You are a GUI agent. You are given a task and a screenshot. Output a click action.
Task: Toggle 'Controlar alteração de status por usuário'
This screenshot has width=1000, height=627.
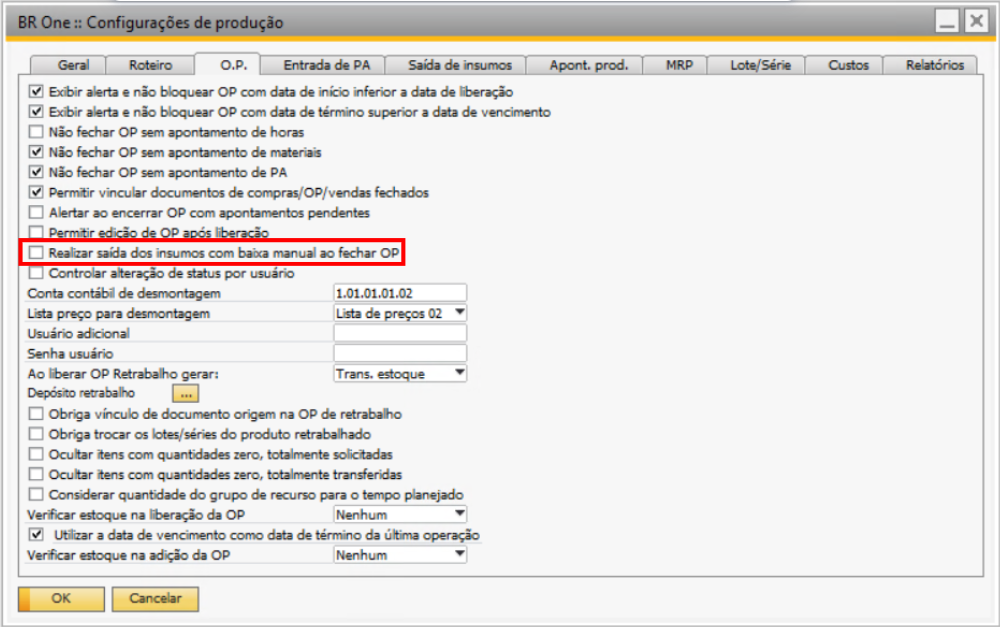coord(37,273)
